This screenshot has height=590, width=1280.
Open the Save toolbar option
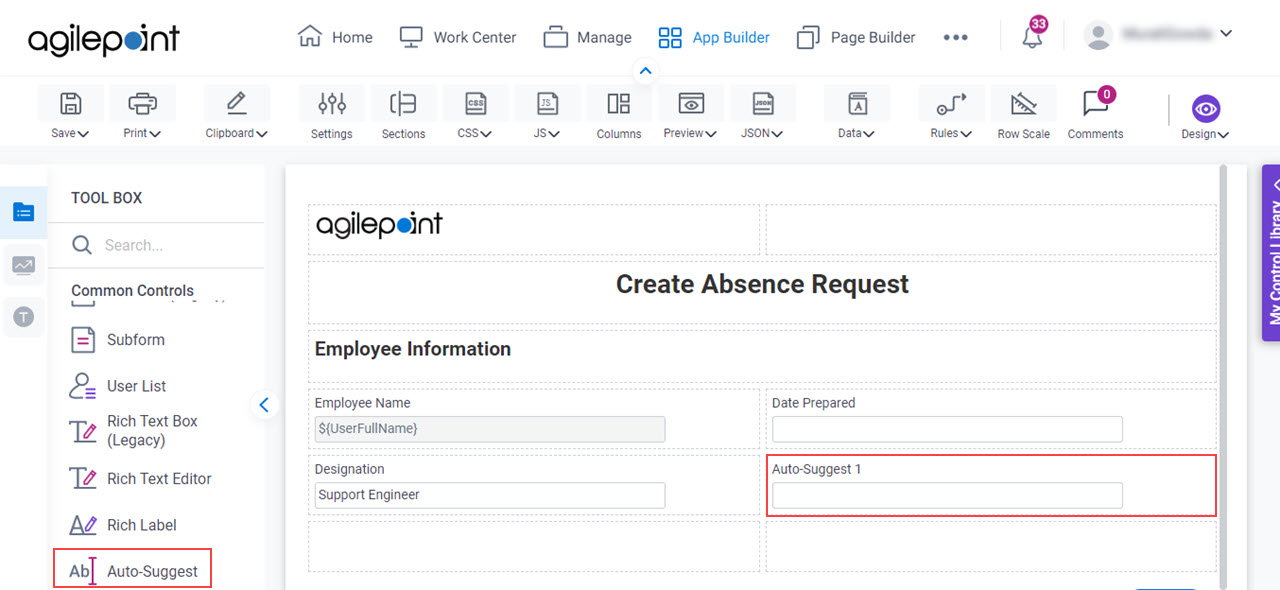pos(70,112)
